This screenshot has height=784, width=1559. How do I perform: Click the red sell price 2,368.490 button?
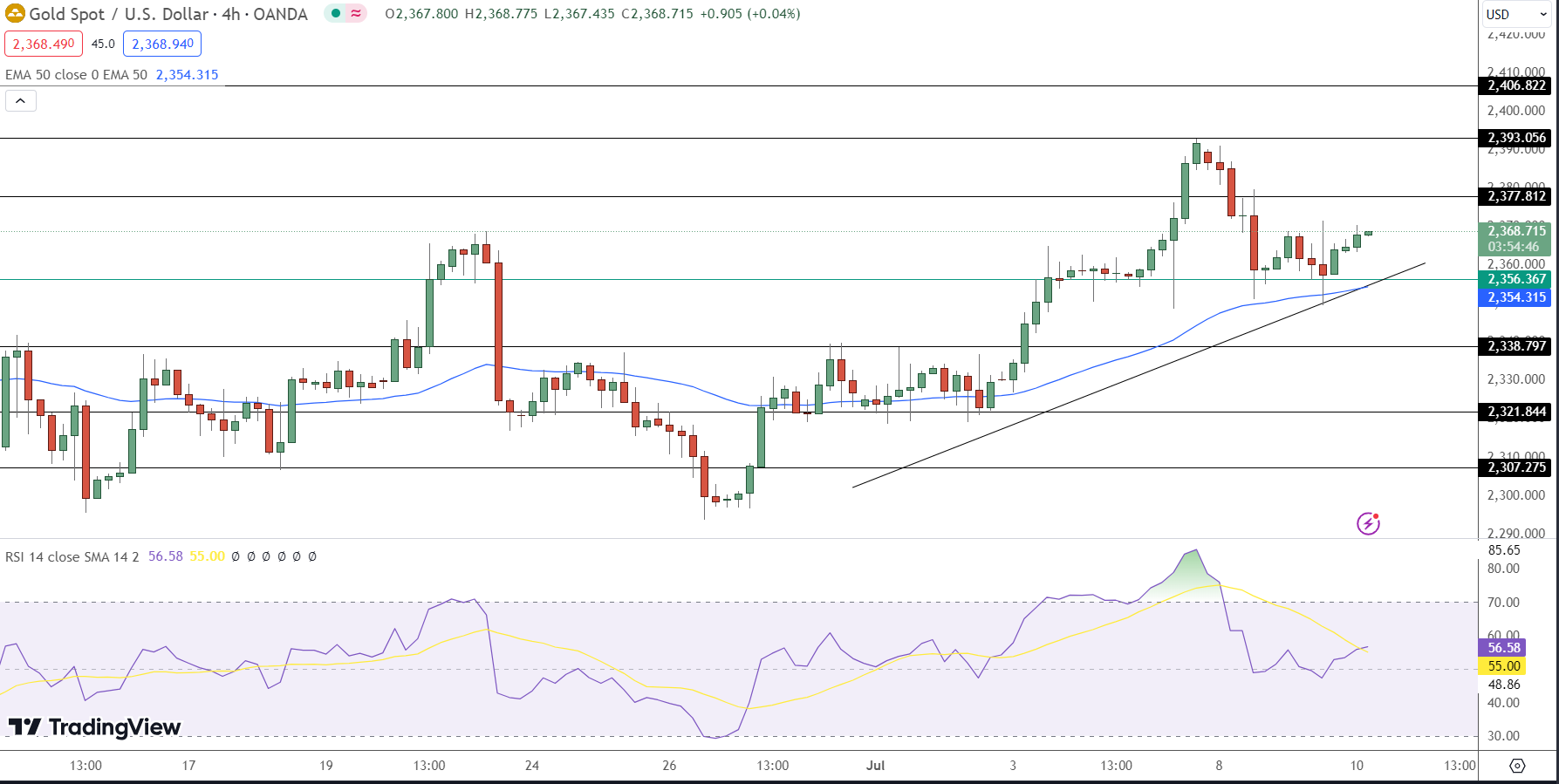tap(44, 44)
